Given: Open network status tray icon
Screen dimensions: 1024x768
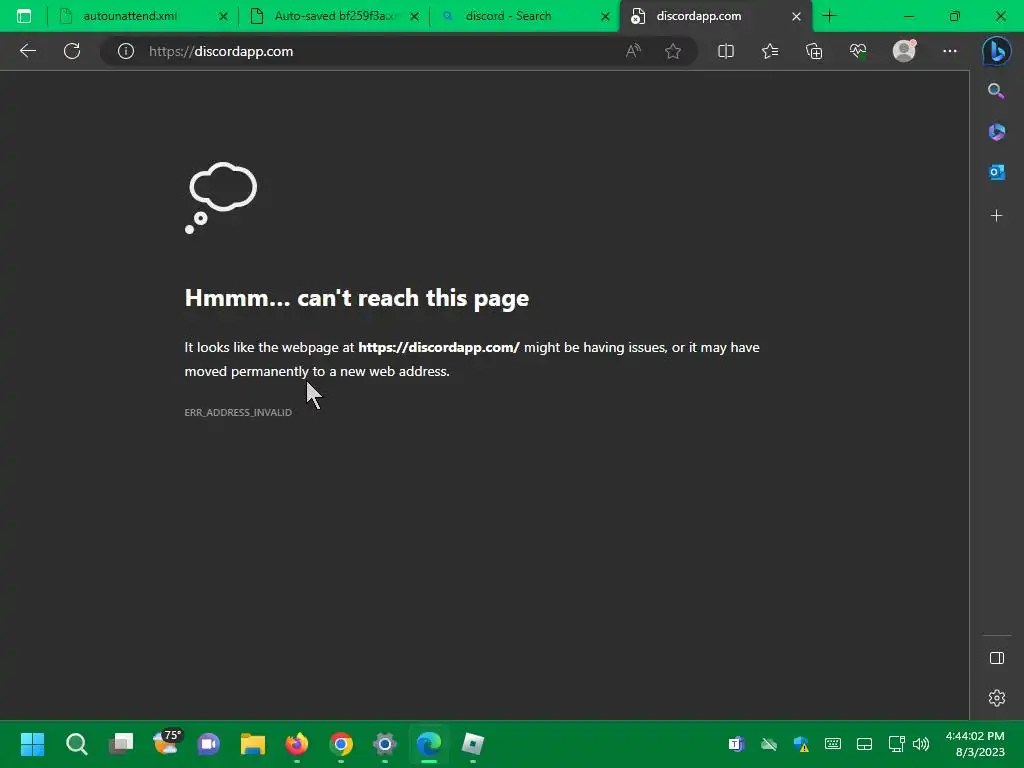Looking at the screenshot, I should [x=896, y=744].
